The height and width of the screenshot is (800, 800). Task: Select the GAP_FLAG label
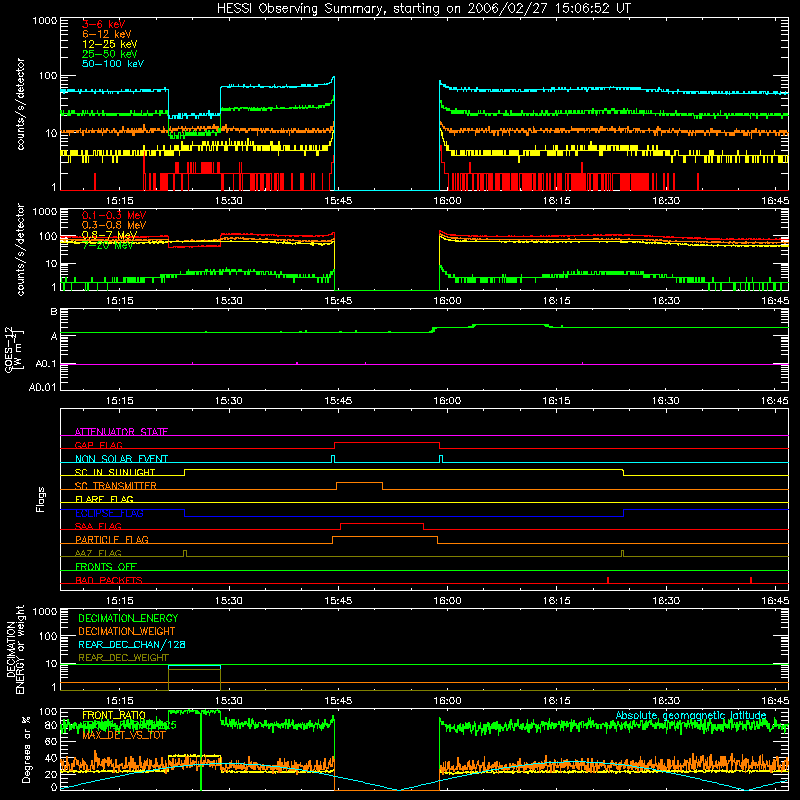tap(98, 445)
